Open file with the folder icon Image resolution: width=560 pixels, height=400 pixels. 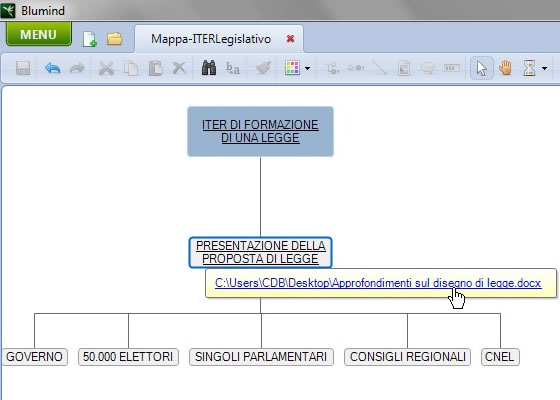click(x=115, y=39)
